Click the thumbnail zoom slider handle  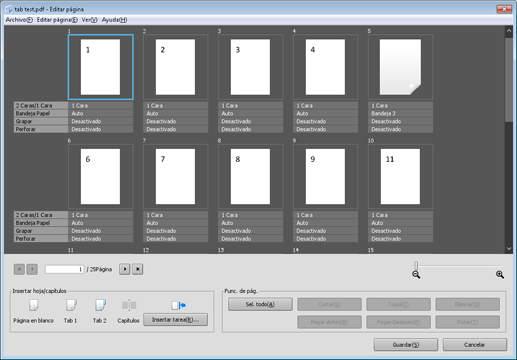416,266
